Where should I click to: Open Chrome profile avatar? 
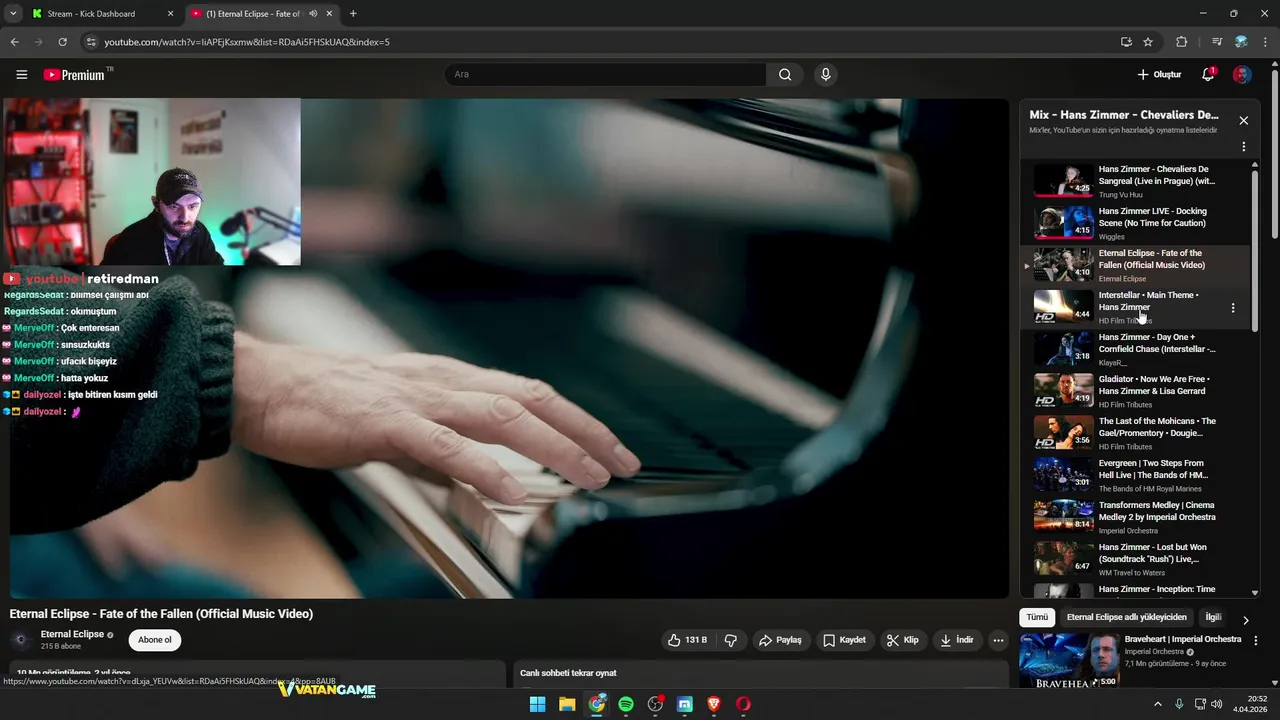tap(1241, 42)
